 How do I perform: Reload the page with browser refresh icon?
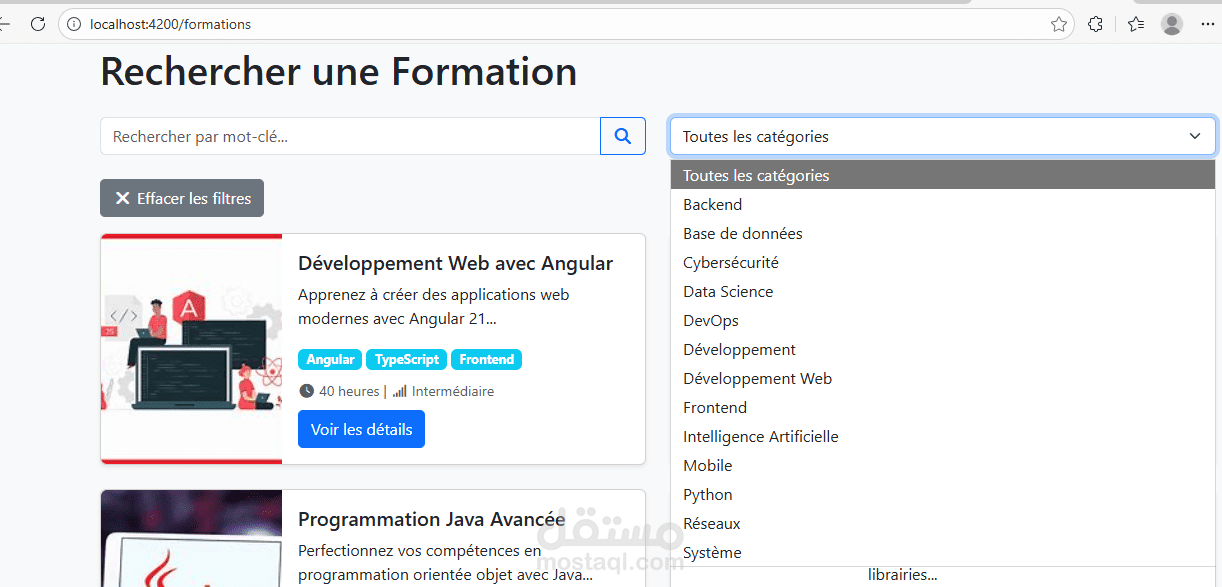pyautogui.click(x=38, y=24)
